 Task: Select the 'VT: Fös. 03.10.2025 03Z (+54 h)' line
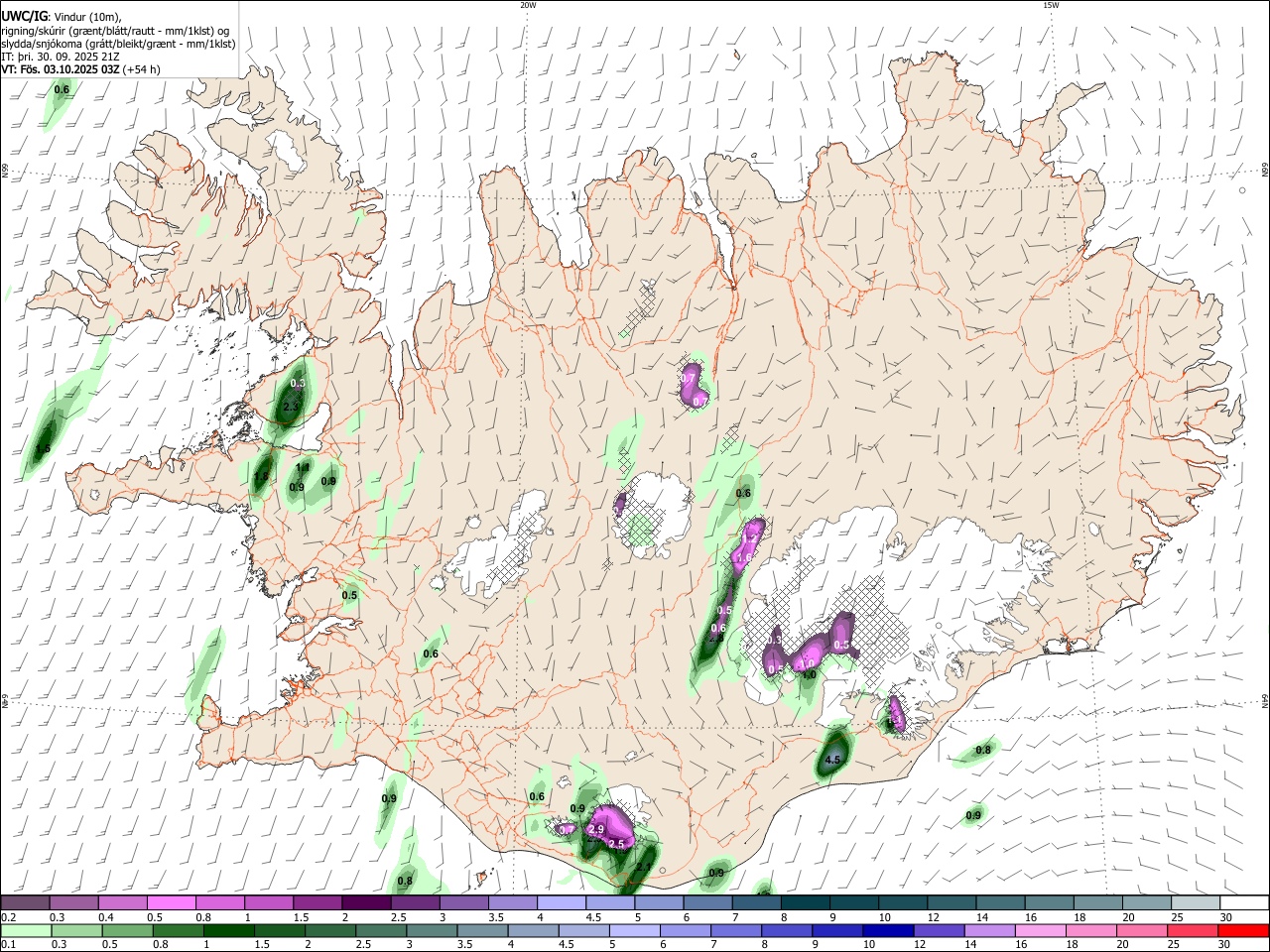click(80, 70)
